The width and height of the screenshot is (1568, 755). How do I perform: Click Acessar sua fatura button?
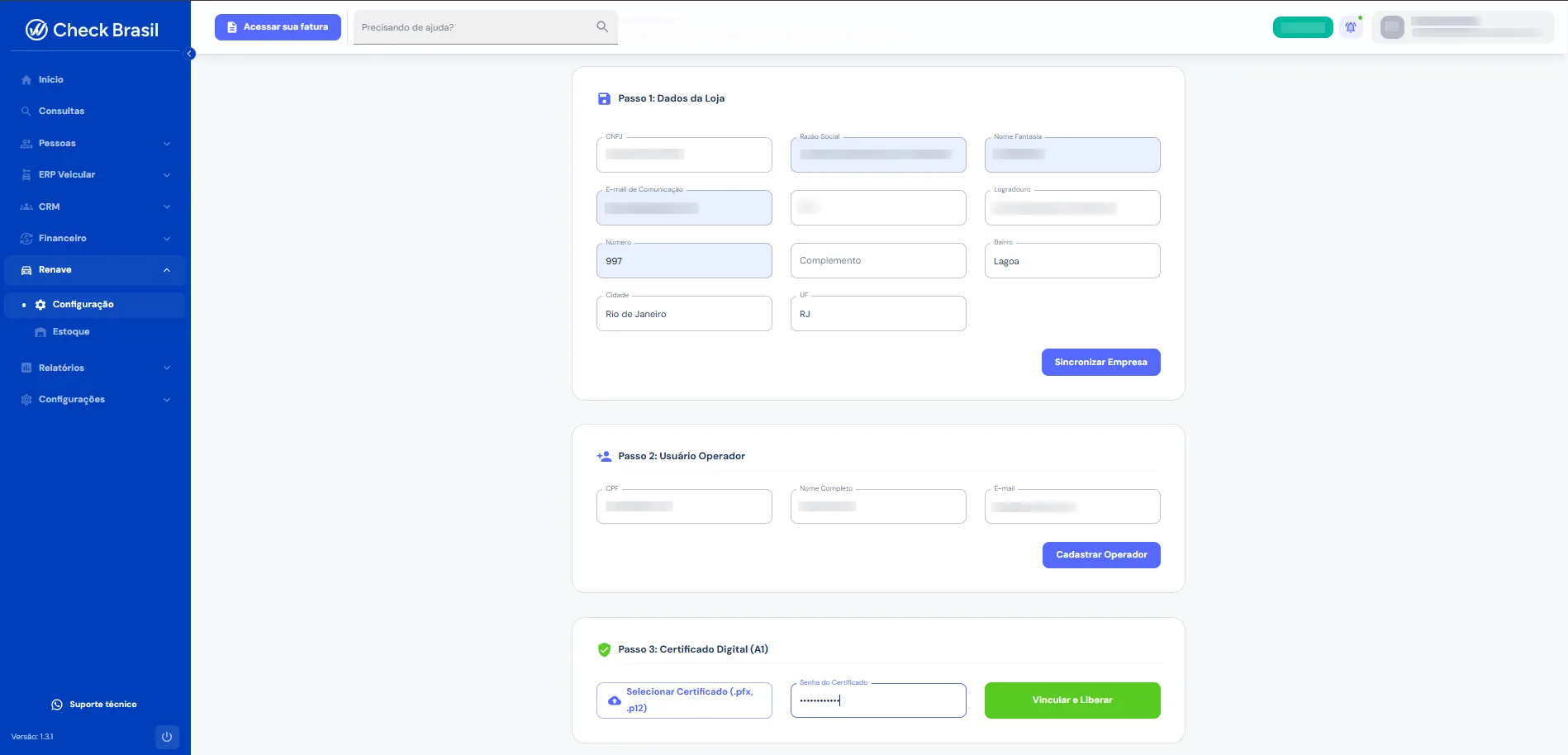coord(278,27)
